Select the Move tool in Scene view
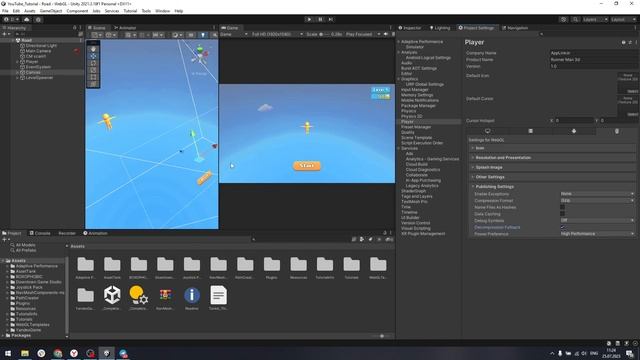640x360 pixels. [93, 56]
